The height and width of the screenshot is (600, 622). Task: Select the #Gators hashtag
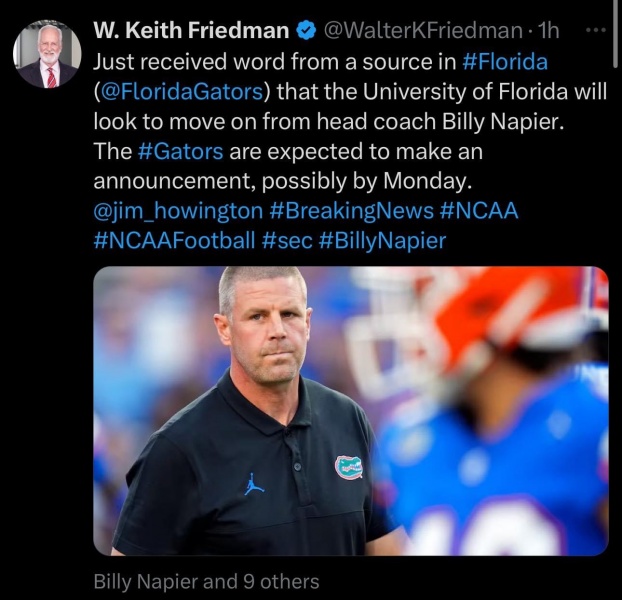click(x=179, y=153)
